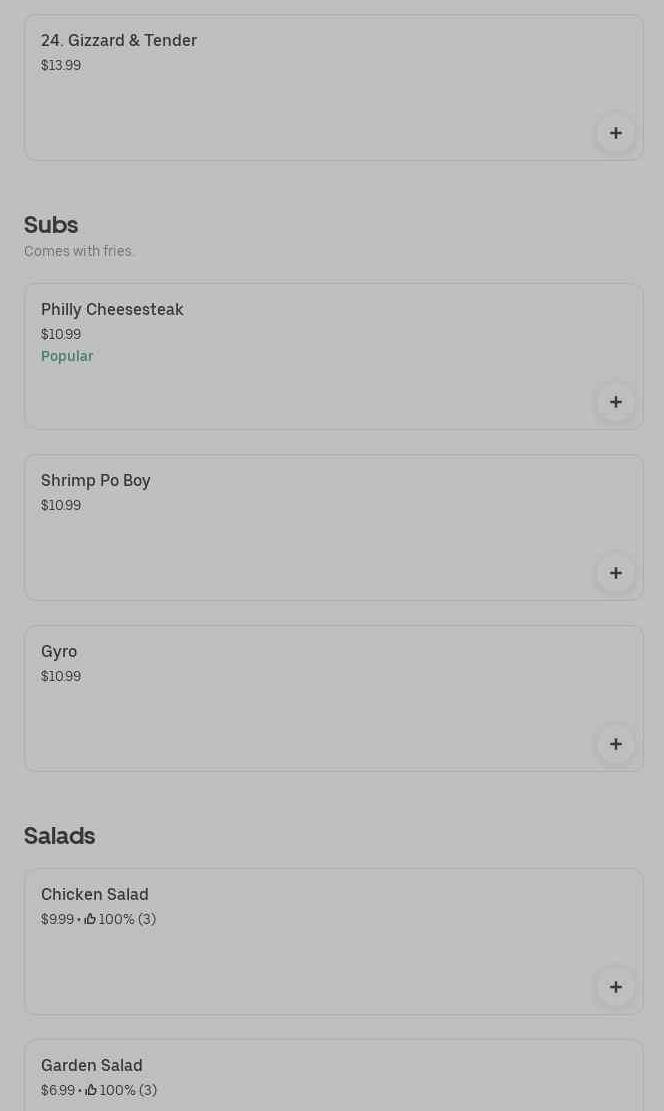
Task: Open Chicken Salad item name
Action: [95, 895]
